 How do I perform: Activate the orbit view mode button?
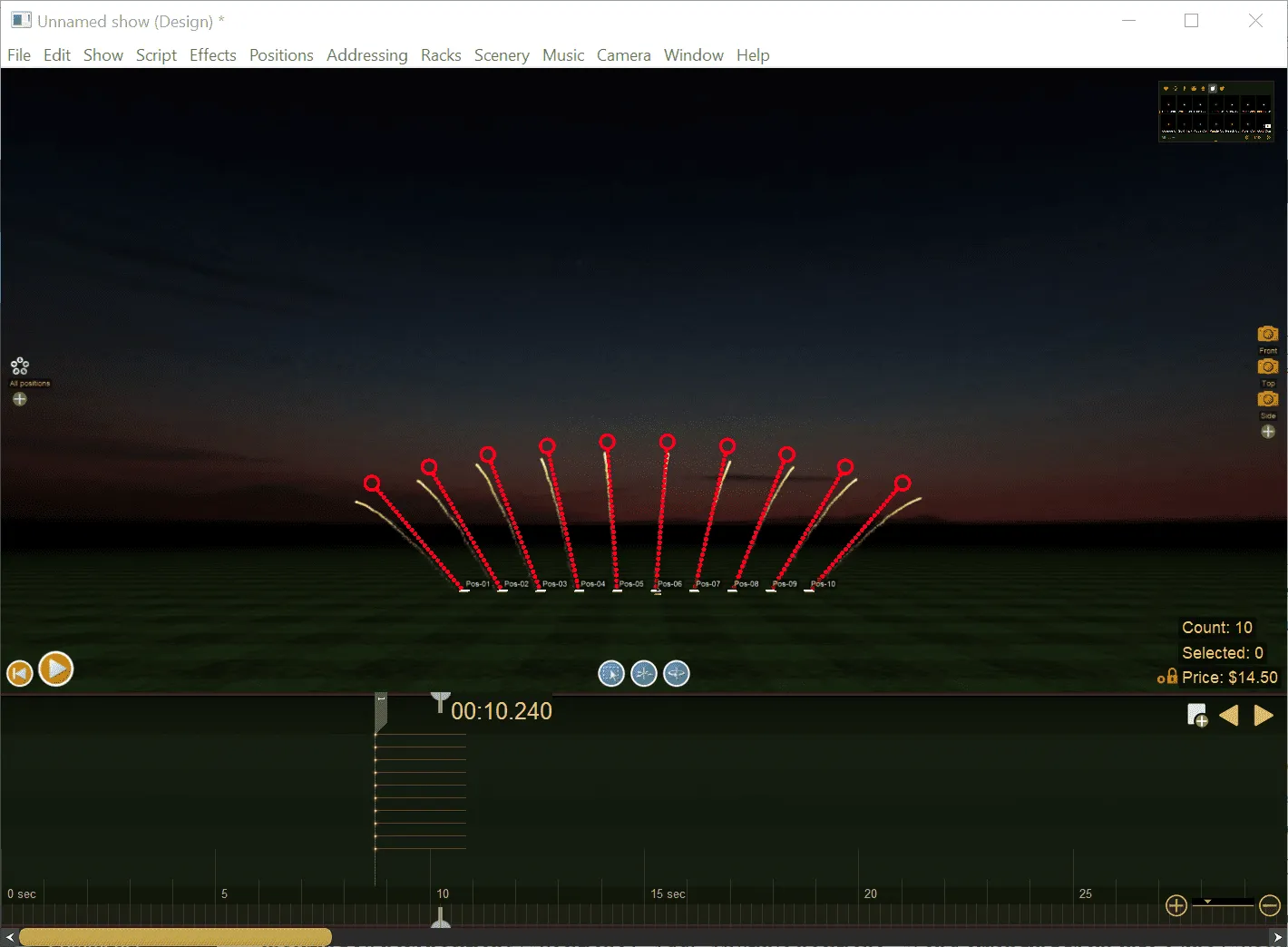point(677,673)
